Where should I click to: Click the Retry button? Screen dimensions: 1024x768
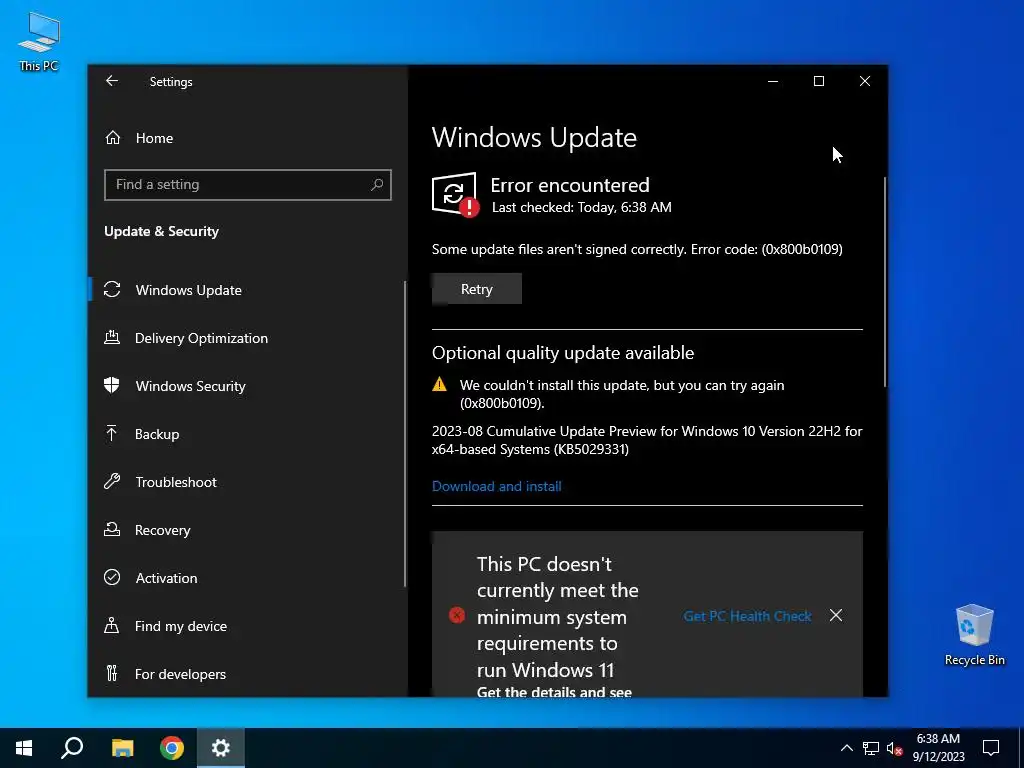click(477, 289)
